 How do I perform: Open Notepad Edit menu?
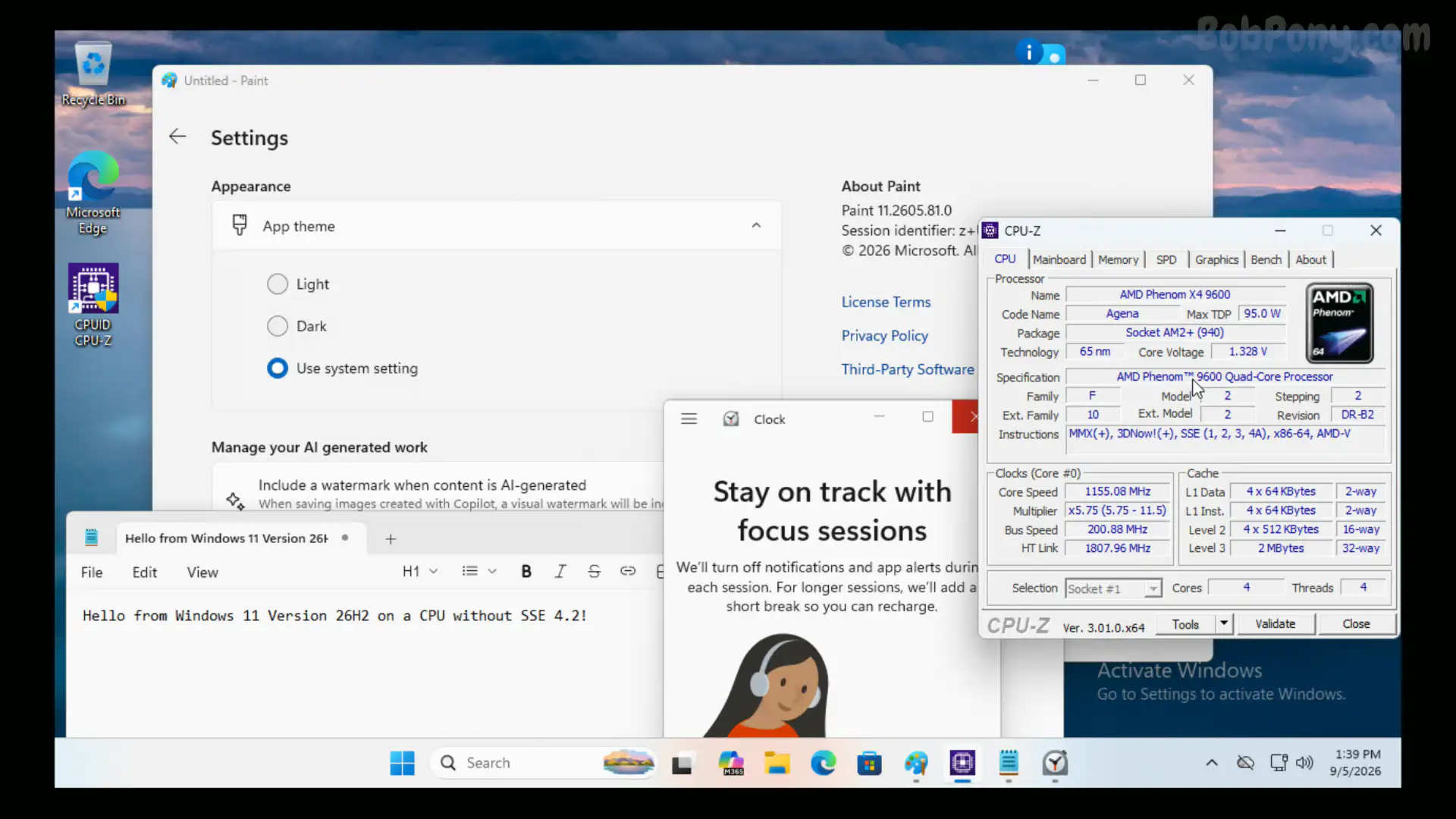(145, 573)
